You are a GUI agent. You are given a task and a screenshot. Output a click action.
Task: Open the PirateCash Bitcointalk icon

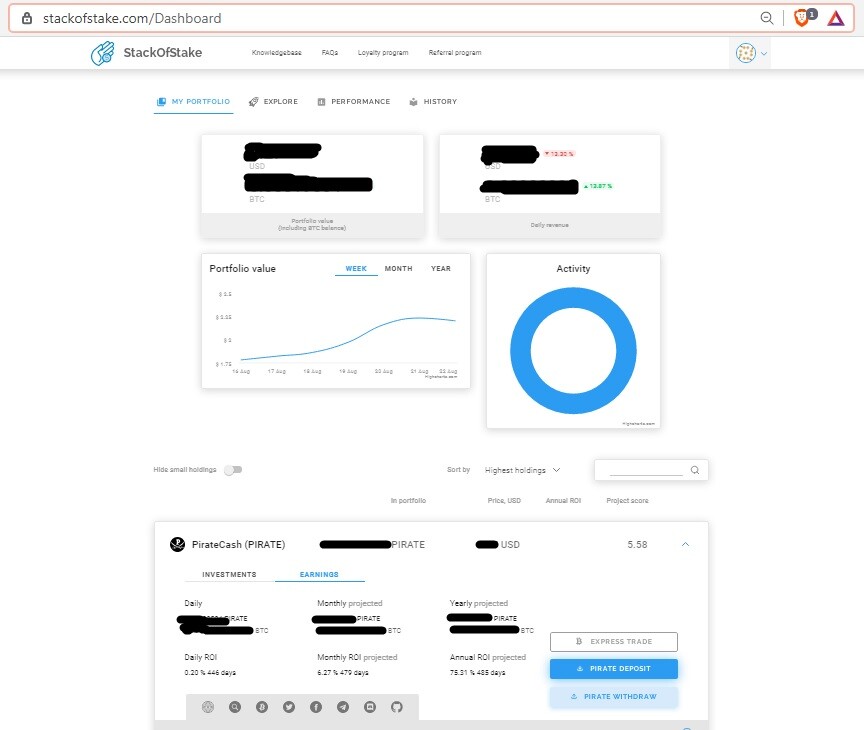click(262, 707)
